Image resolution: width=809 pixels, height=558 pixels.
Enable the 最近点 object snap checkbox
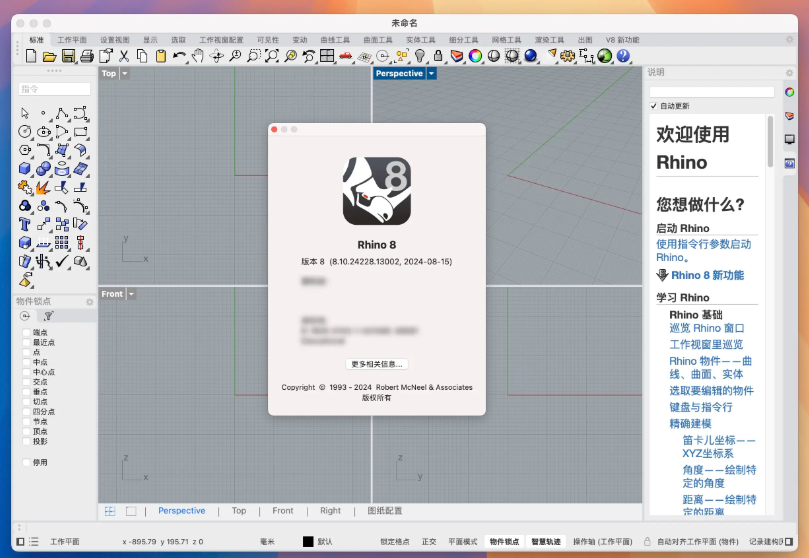click(26, 342)
